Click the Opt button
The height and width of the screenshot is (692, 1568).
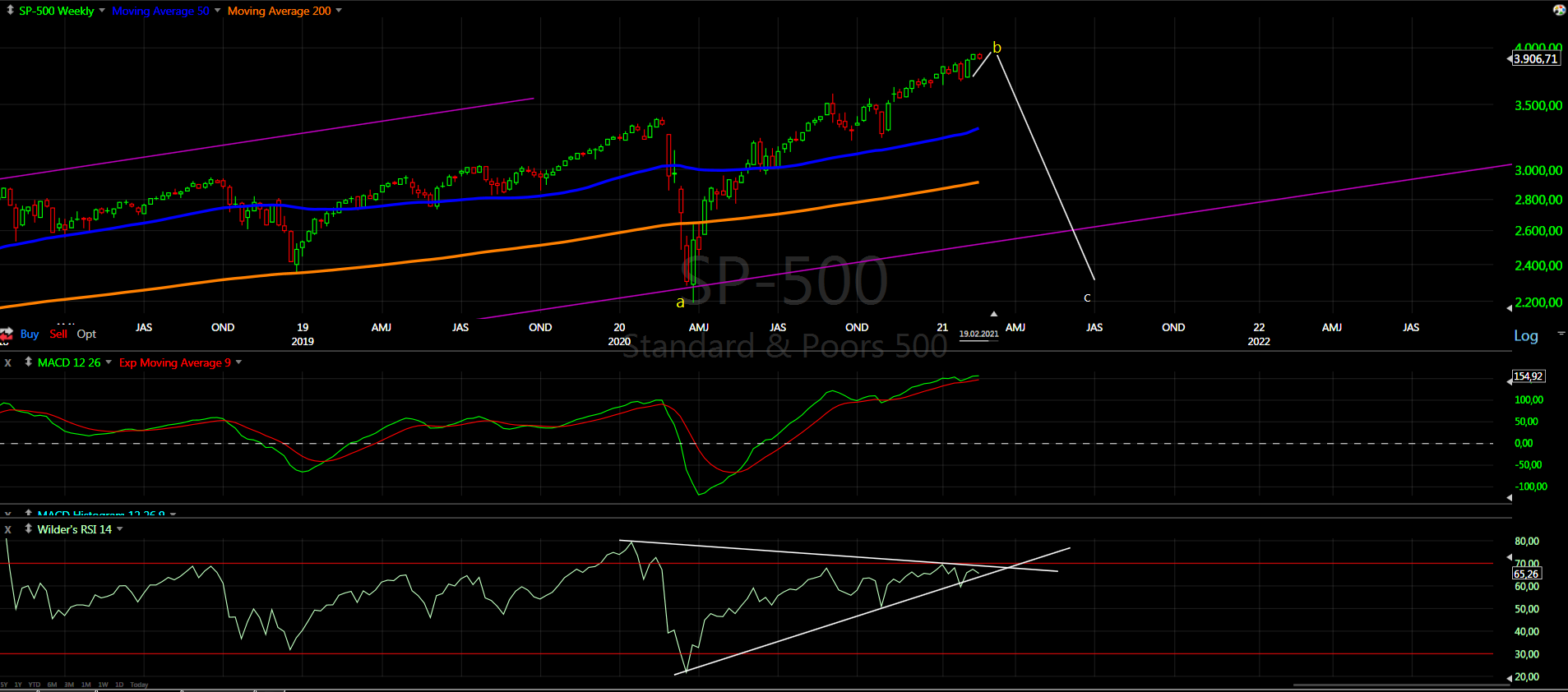click(x=86, y=334)
